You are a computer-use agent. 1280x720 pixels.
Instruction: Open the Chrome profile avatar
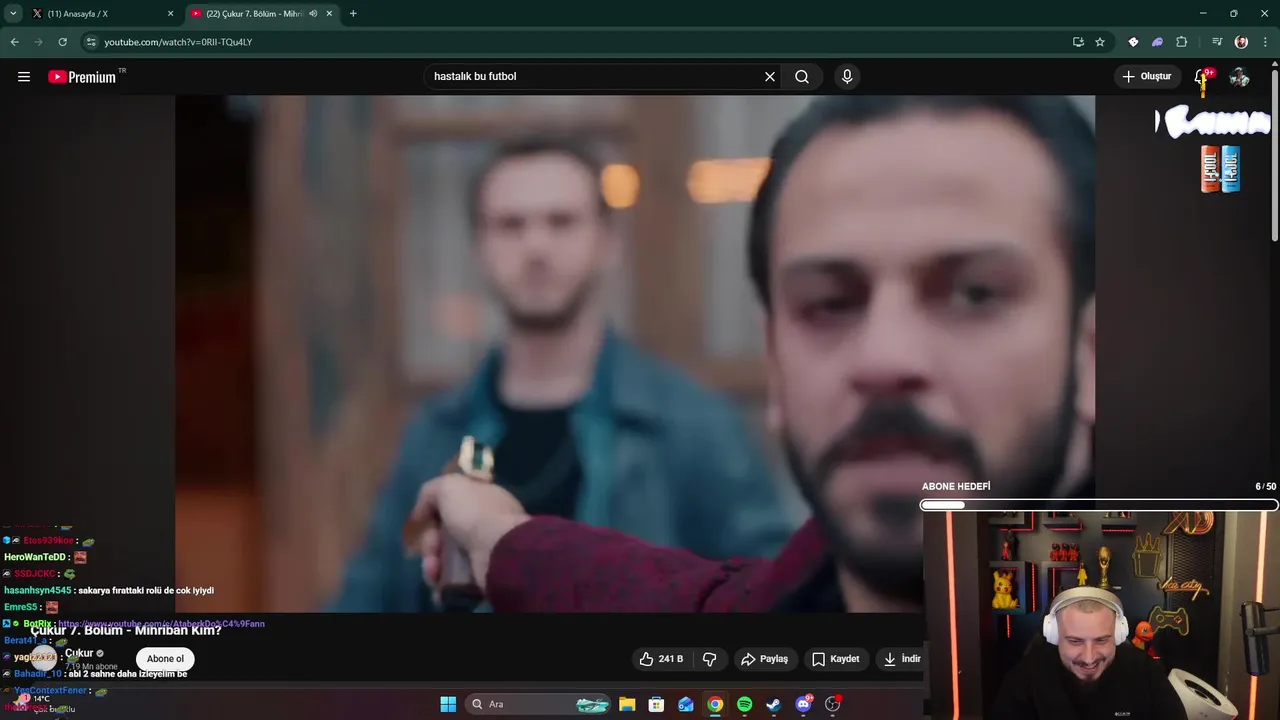(x=1241, y=42)
